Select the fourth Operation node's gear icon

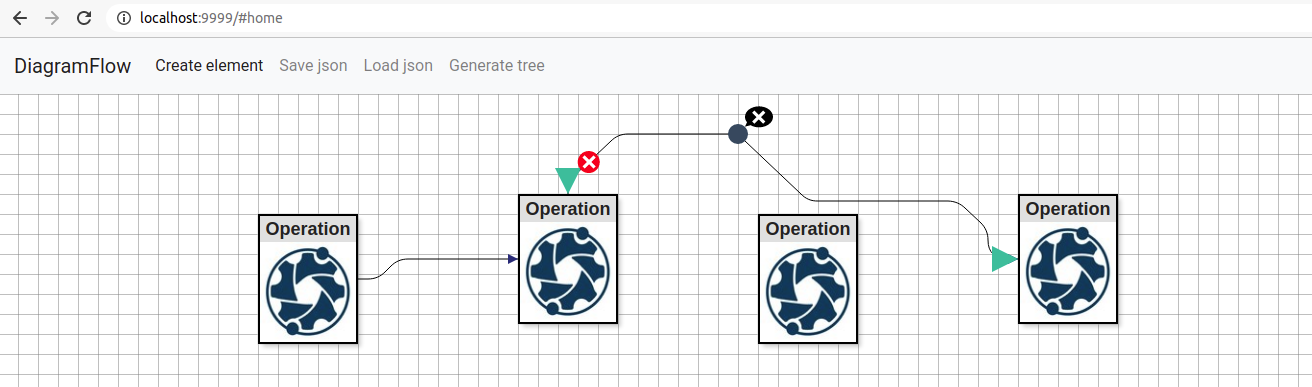1068,271
